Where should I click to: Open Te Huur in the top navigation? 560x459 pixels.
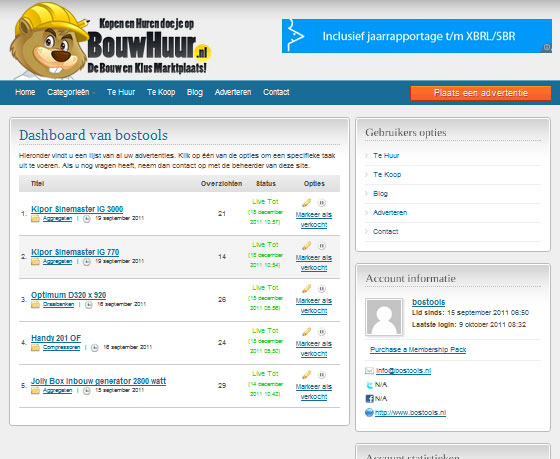[x=121, y=92]
